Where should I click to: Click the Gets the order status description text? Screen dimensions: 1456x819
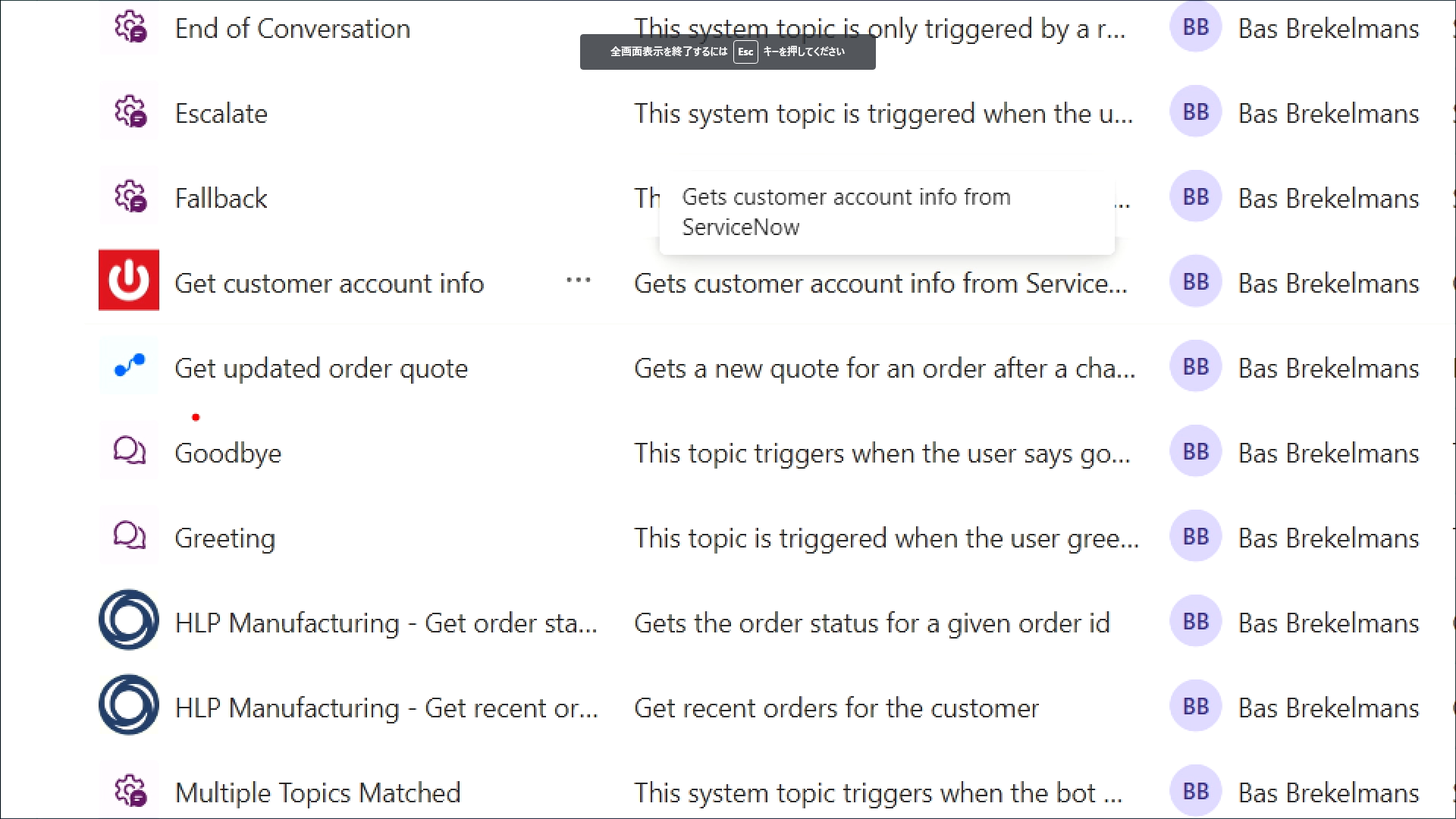(x=871, y=623)
